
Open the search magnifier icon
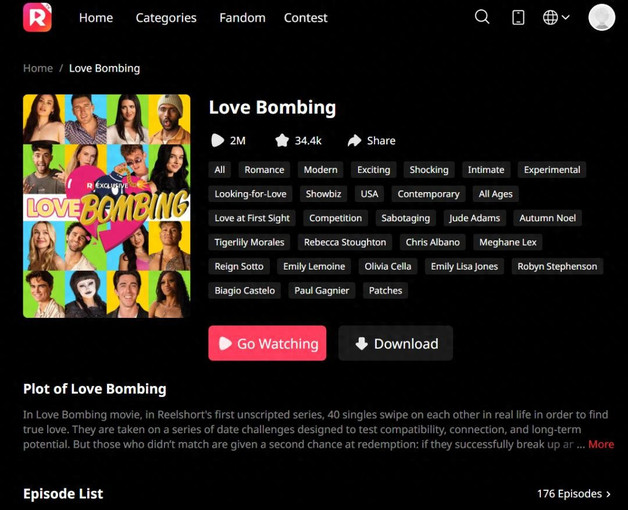tap(482, 17)
